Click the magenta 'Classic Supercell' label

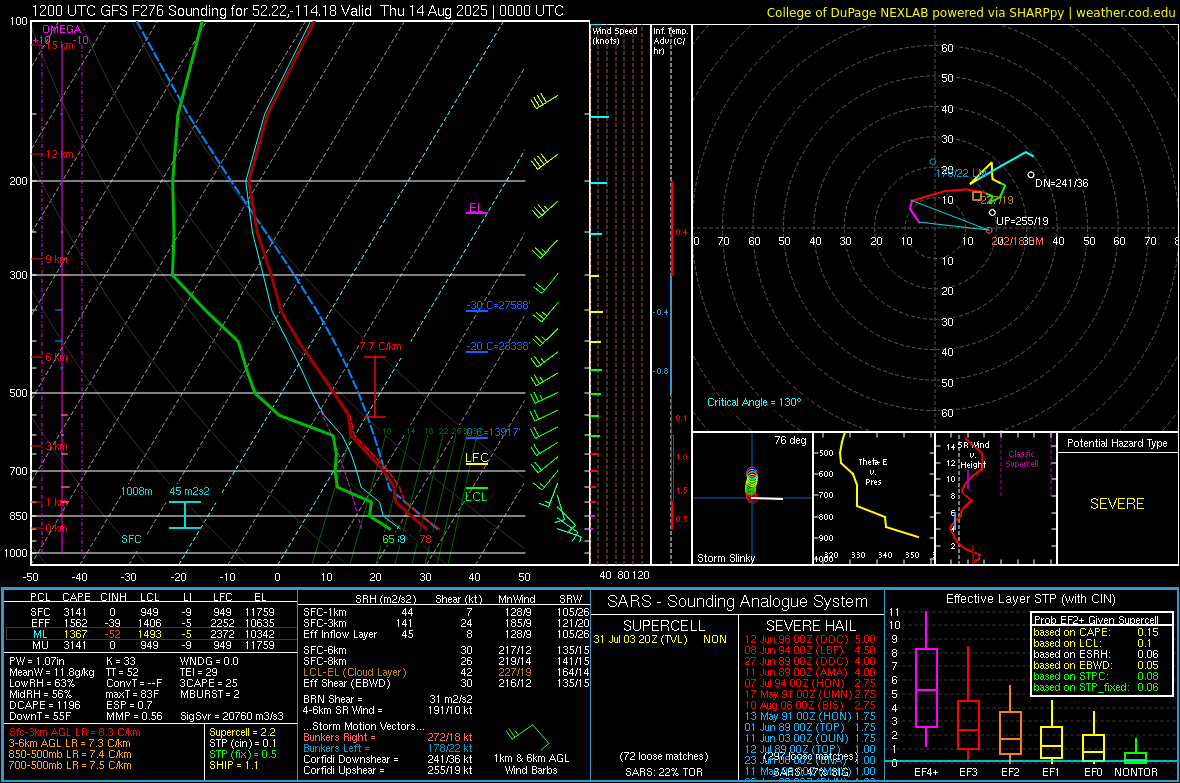[1022, 459]
